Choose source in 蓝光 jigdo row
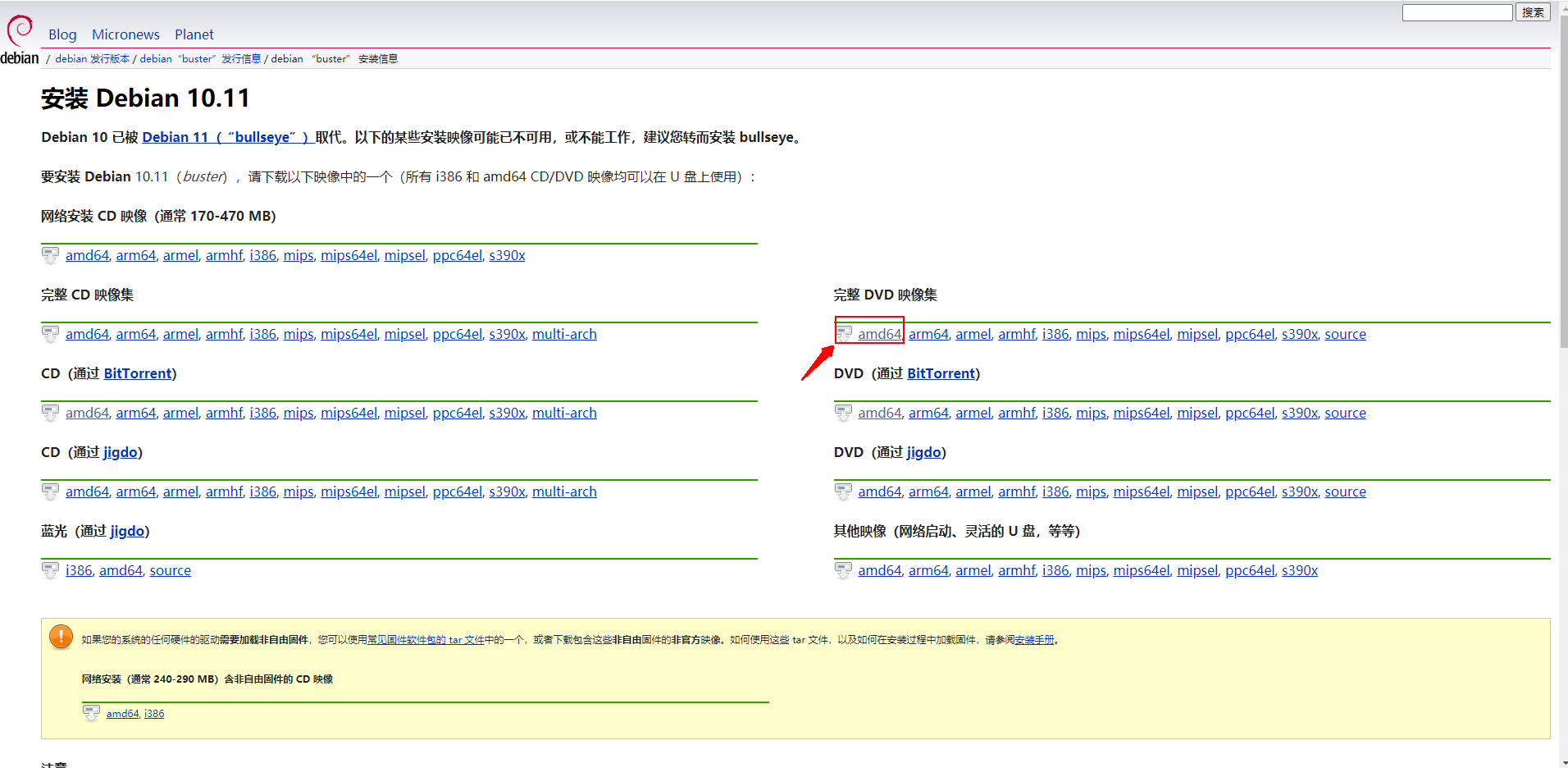The image size is (1568, 768). click(170, 570)
